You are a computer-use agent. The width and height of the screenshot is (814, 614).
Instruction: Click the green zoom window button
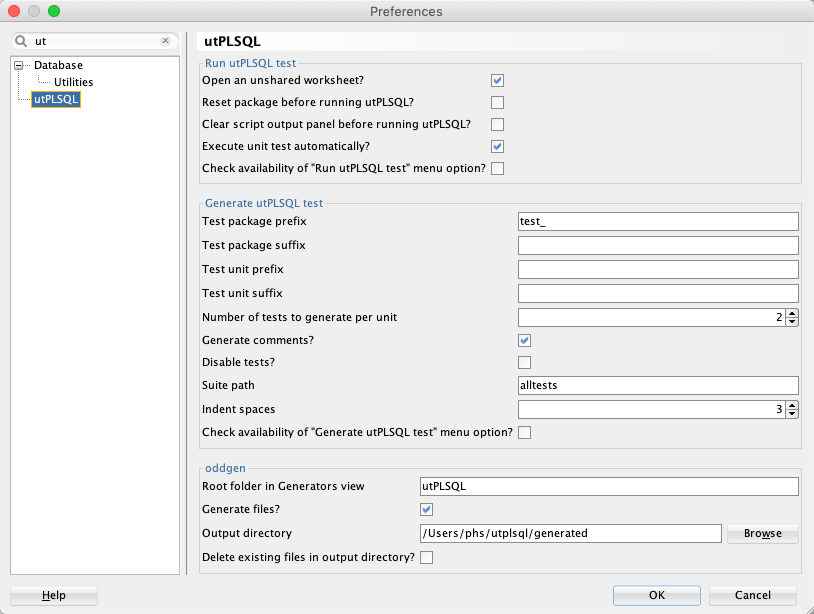point(54,11)
